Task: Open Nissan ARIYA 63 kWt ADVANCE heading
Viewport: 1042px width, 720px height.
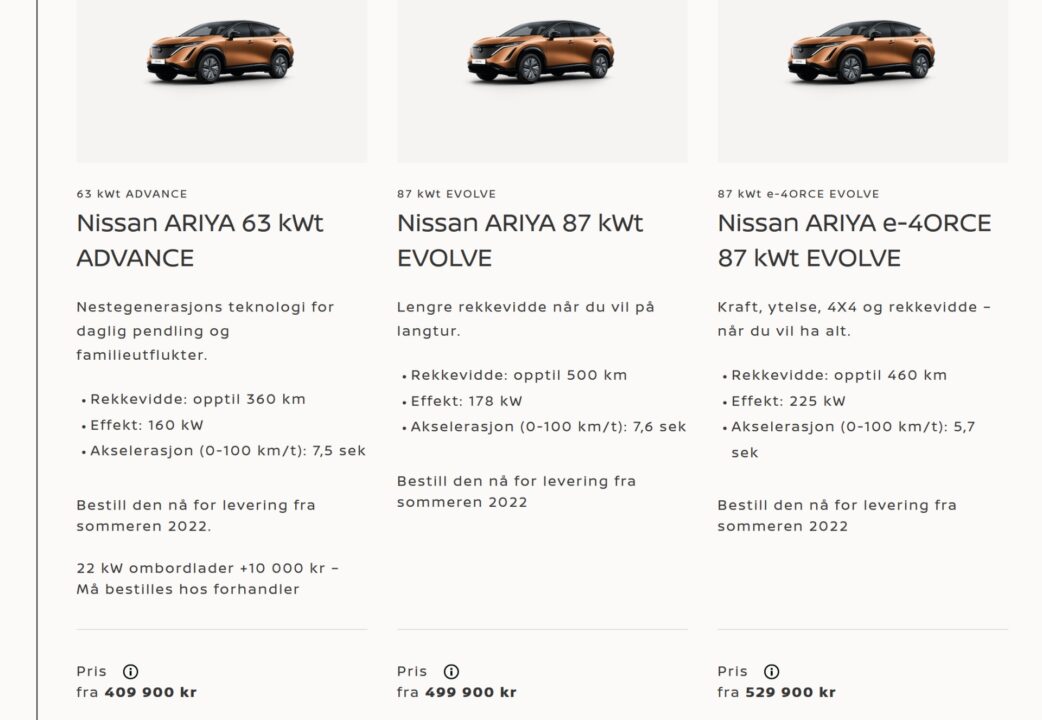Action: (200, 240)
